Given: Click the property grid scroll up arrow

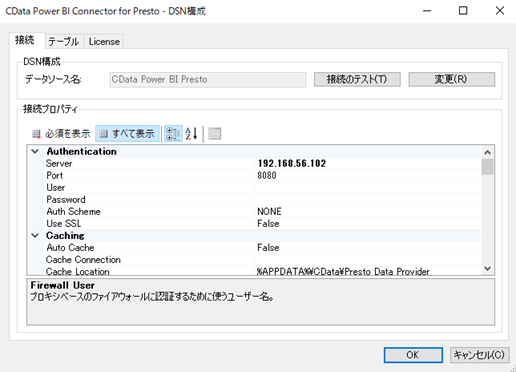Looking at the screenshot, I should point(487,152).
